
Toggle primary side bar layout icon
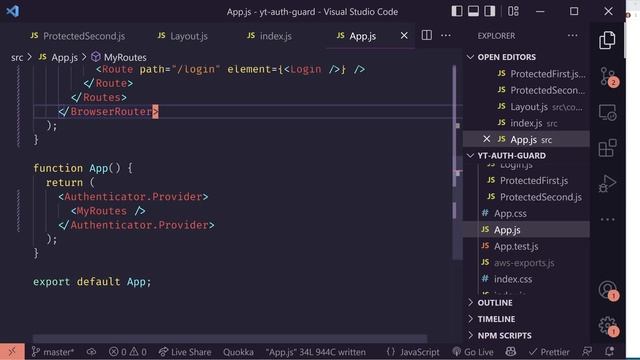click(x=457, y=11)
